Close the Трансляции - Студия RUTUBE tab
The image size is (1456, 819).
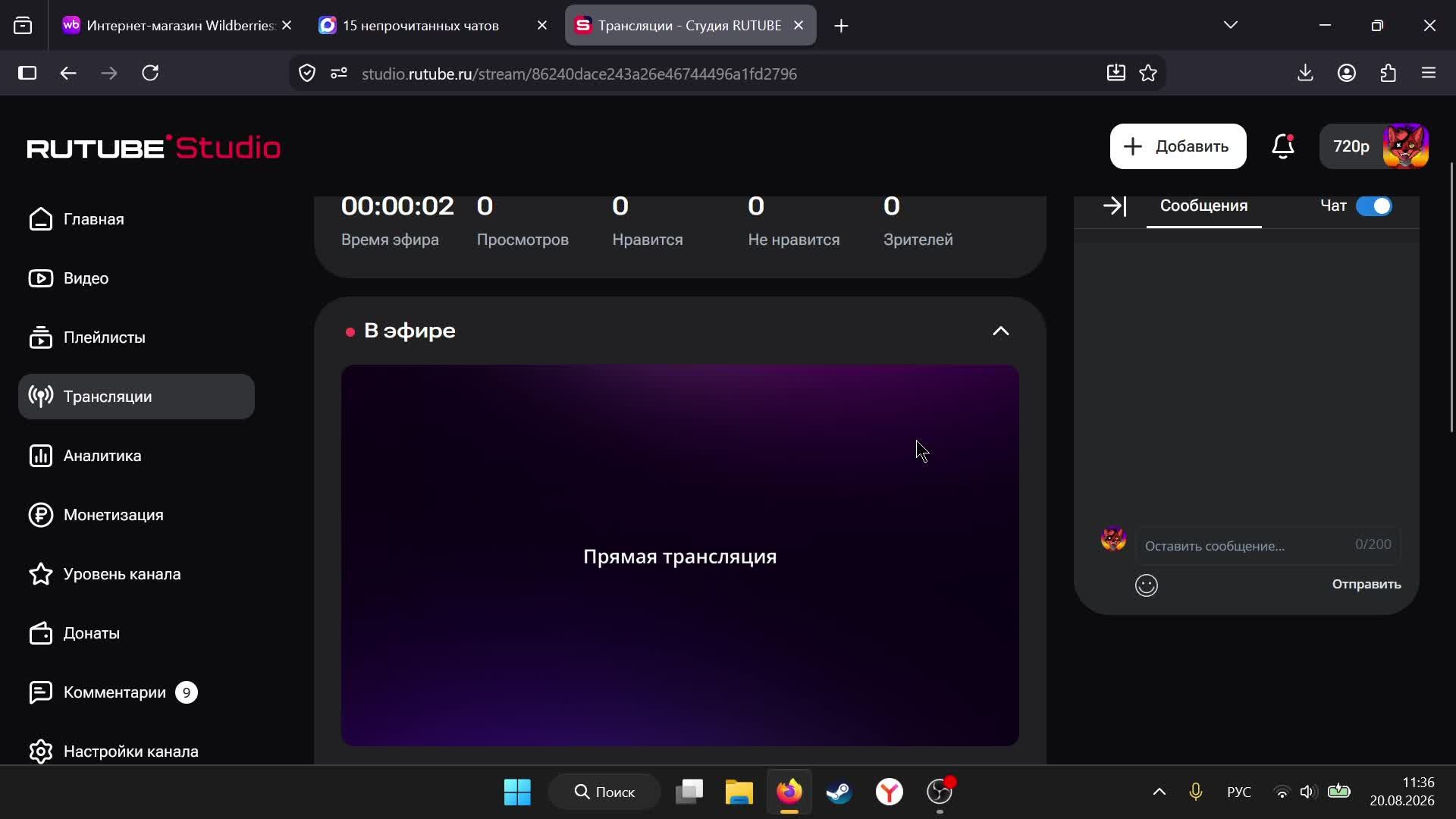[x=799, y=26]
